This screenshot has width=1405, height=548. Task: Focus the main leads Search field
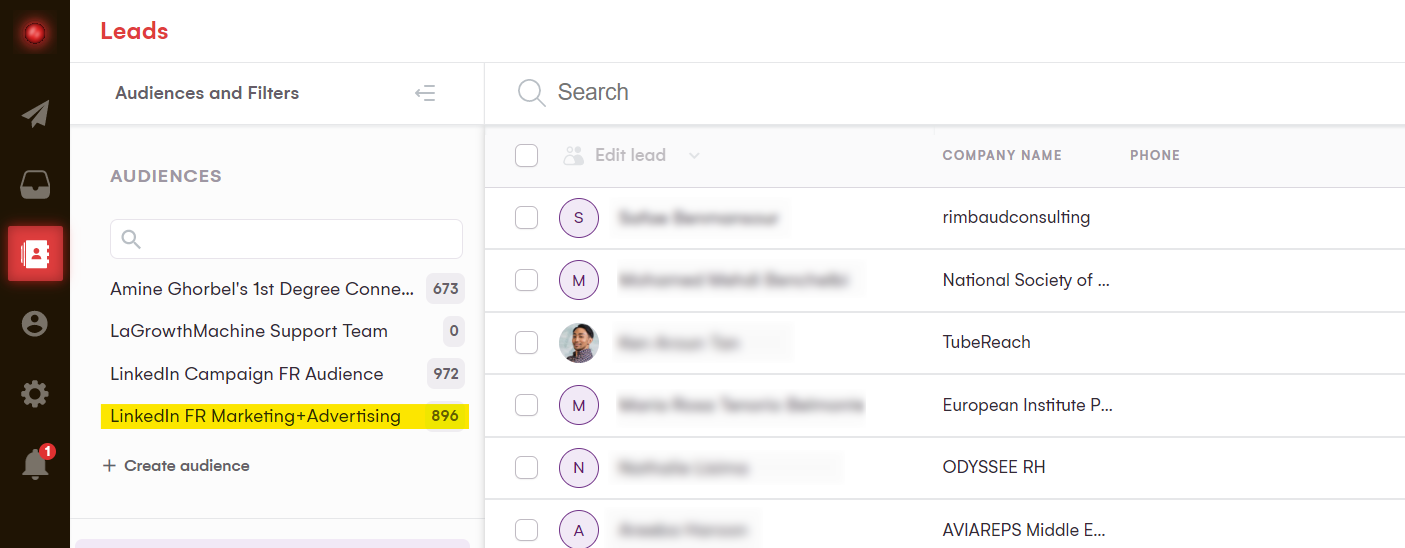800,92
